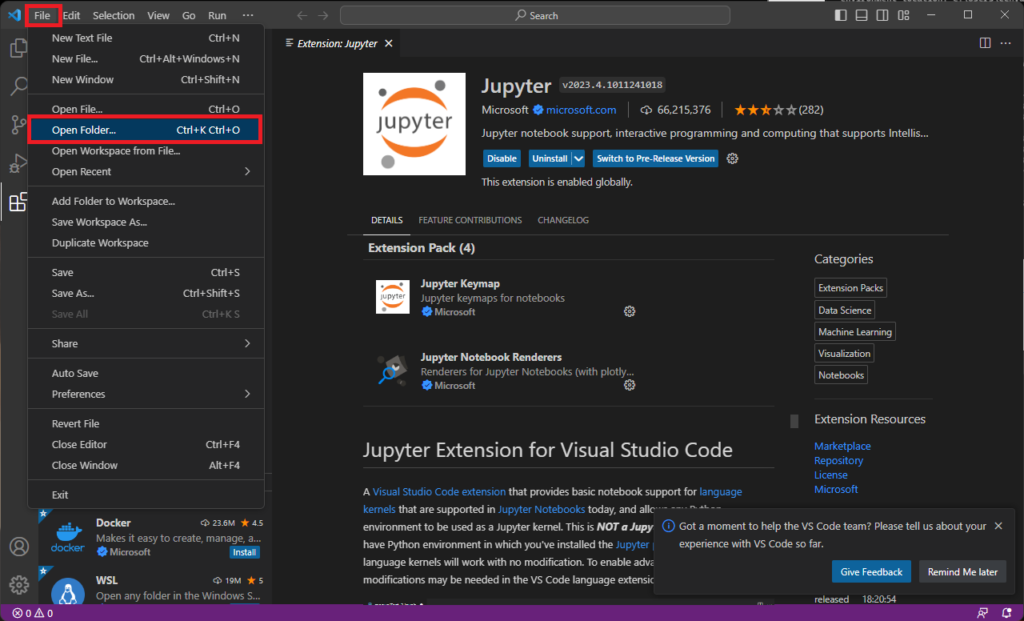Open the Go menu
The height and width of the screenshot is (621, 1024).
coord(189,15)
